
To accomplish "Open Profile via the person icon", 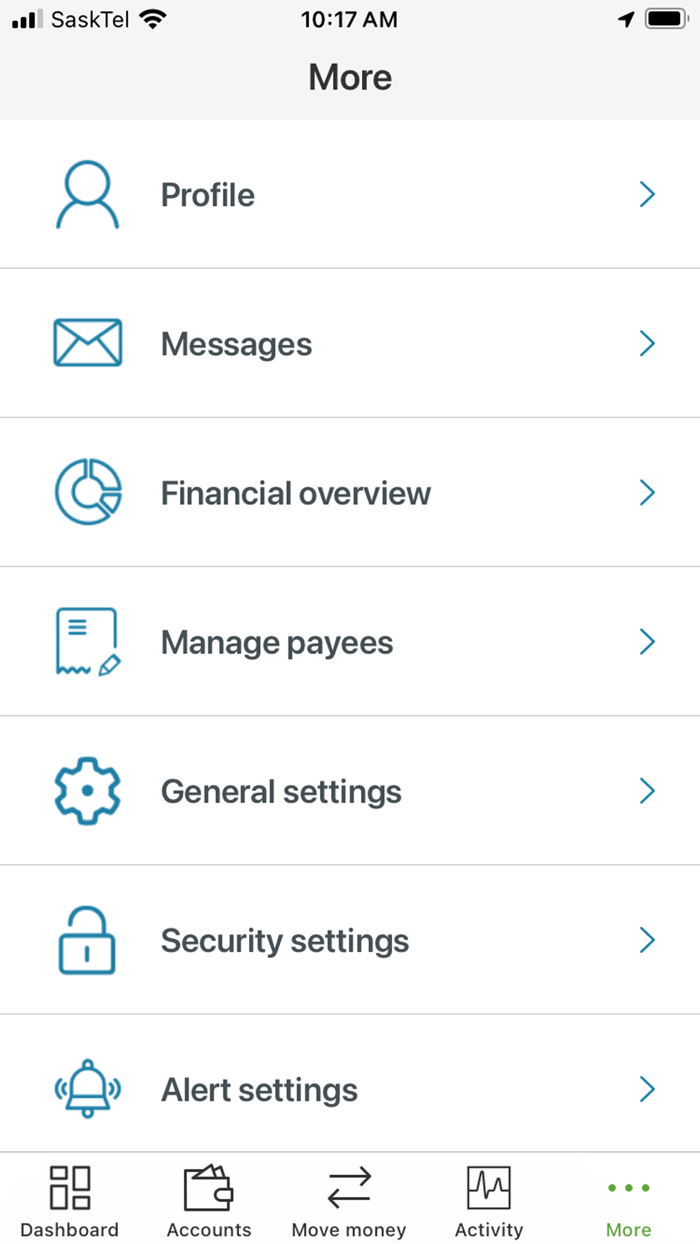I will (87, 193).
